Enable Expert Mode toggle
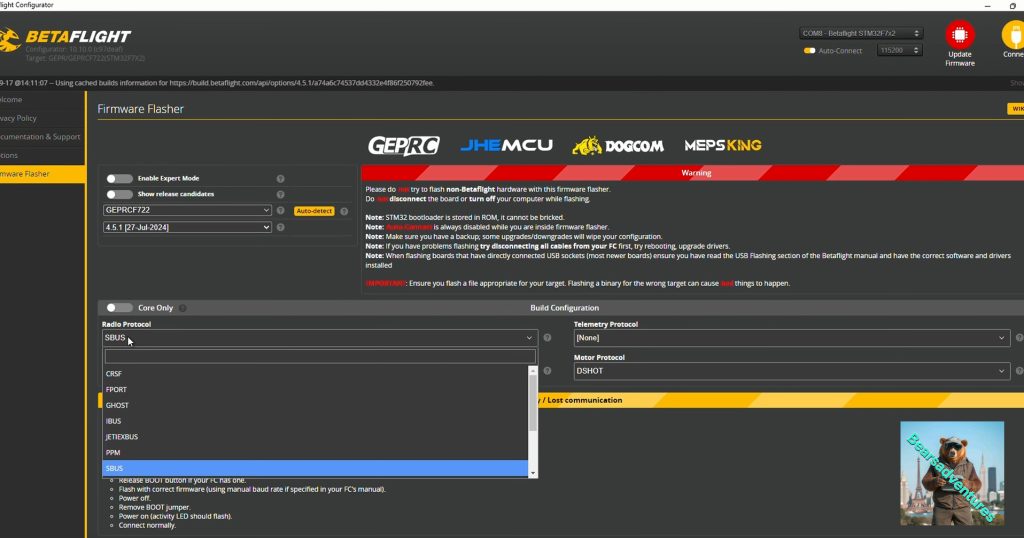Image resolution: width=1024 pixels, height=538 pixels. (x=120, y=178)
